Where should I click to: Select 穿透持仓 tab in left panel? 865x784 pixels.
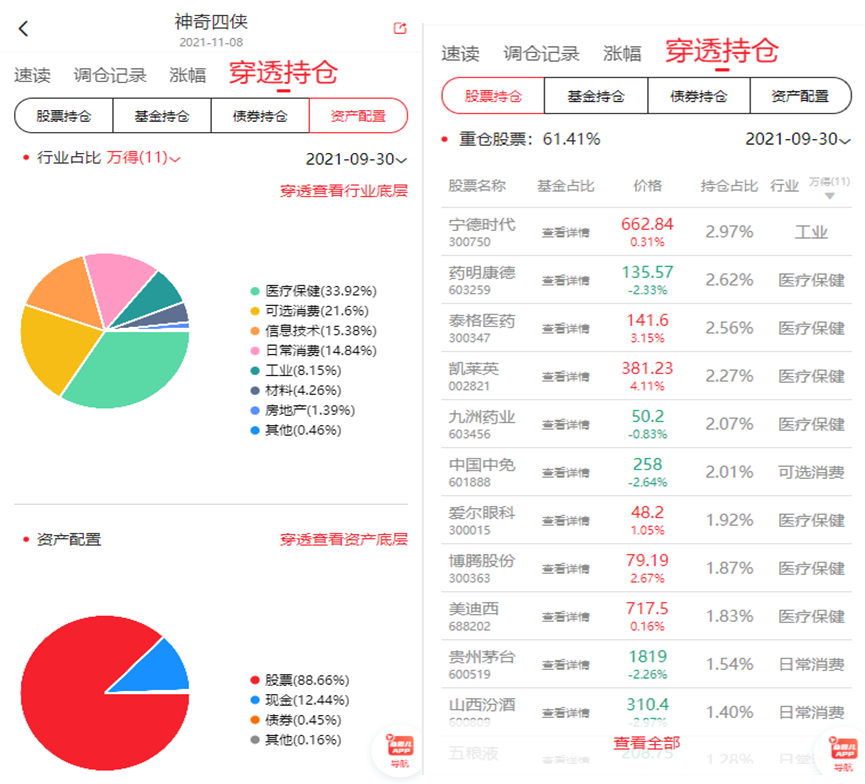click(x=283, y=73)
